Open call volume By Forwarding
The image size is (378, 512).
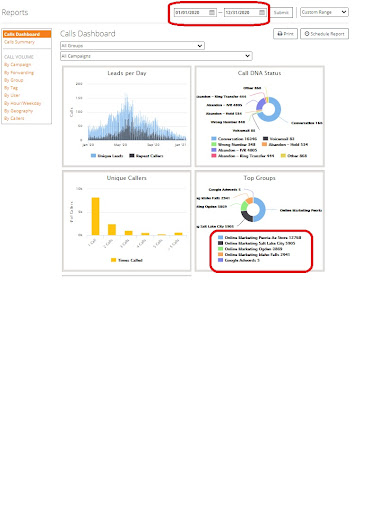tap(19, 72)
